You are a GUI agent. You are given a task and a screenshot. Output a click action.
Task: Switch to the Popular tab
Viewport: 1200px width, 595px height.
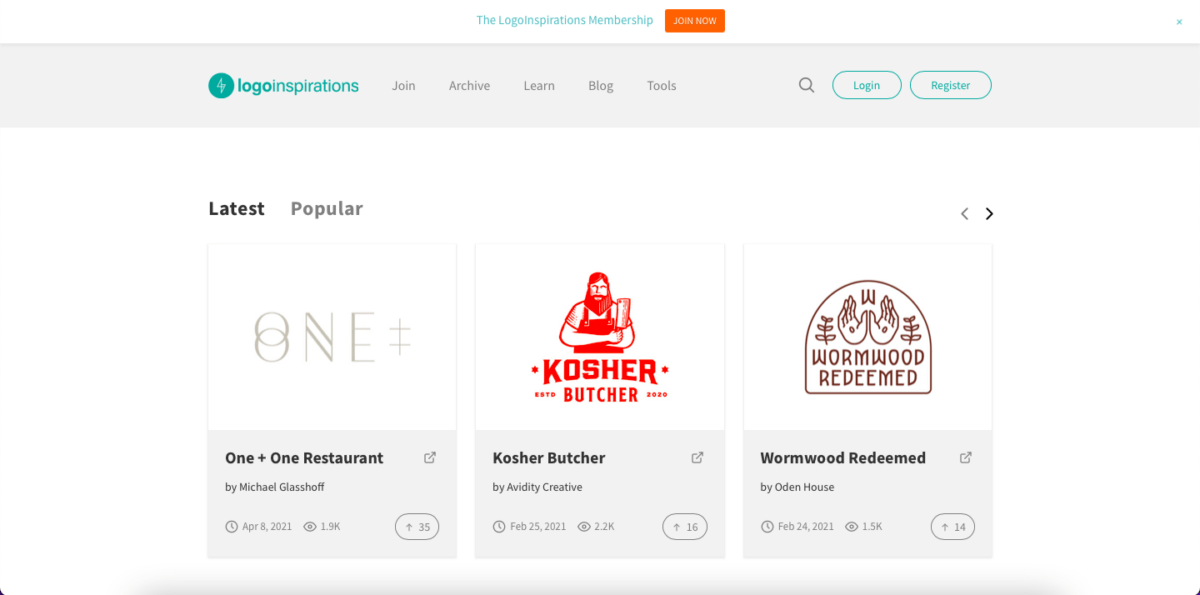pyautogui.click(x=326, y=208)
